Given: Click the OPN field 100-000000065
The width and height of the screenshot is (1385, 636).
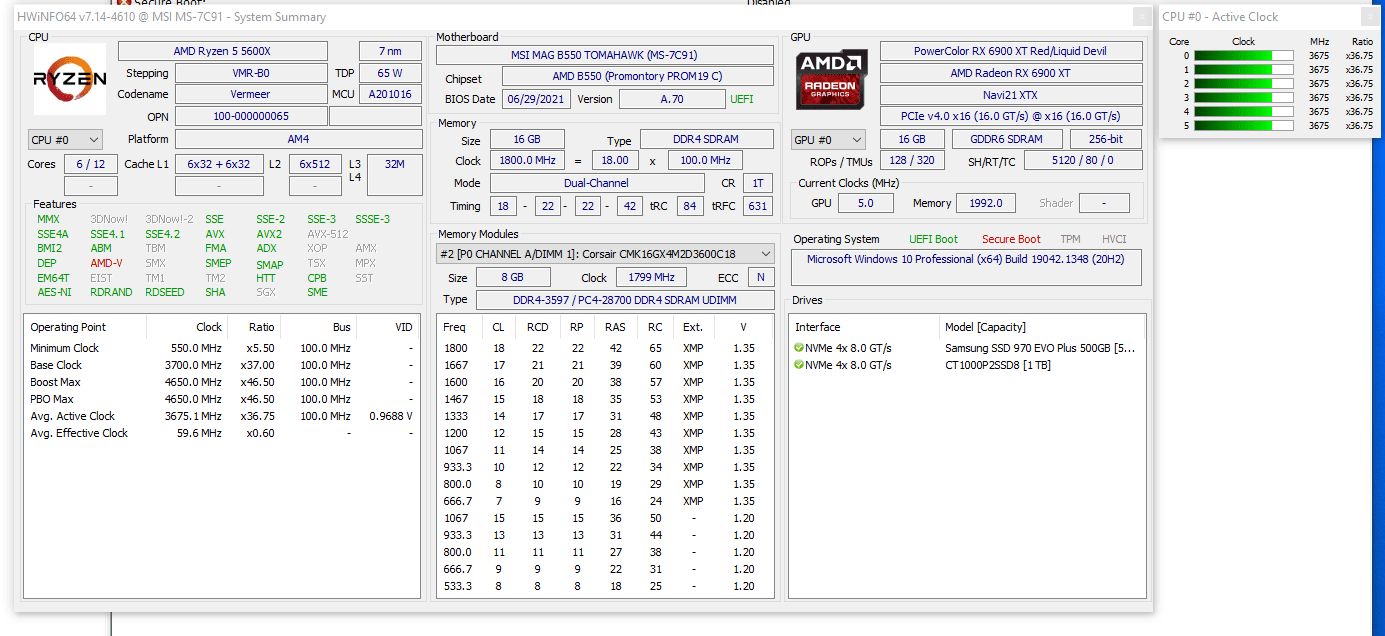Looking at the screenshot, I should click(x=251, y=116).
